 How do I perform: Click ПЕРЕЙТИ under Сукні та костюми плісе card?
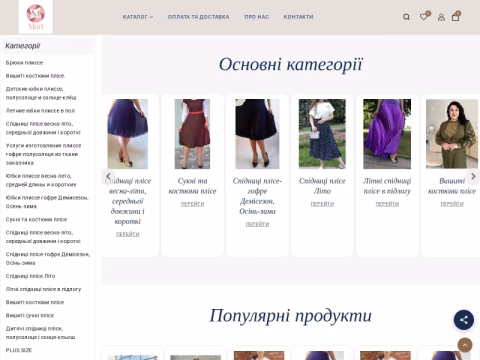tap(192, 204)
